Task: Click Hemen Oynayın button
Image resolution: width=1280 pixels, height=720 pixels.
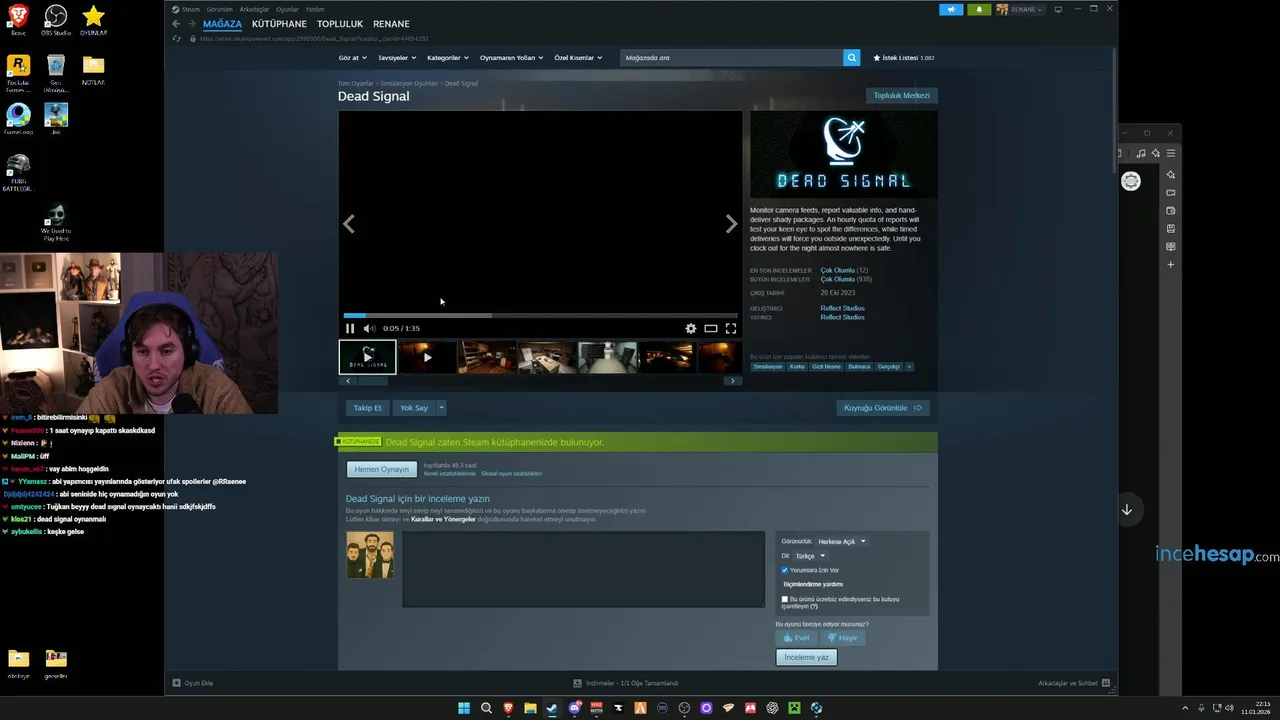Action: 381,469
